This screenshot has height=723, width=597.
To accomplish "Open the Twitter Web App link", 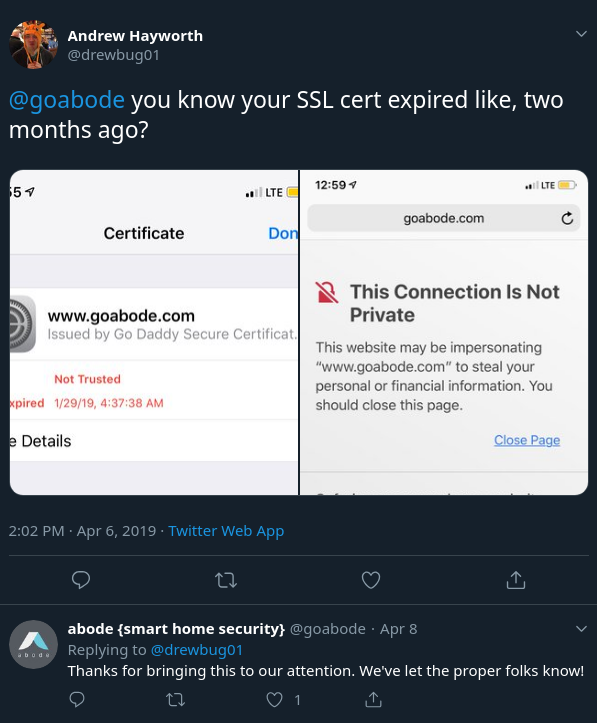I will point(226,531).
